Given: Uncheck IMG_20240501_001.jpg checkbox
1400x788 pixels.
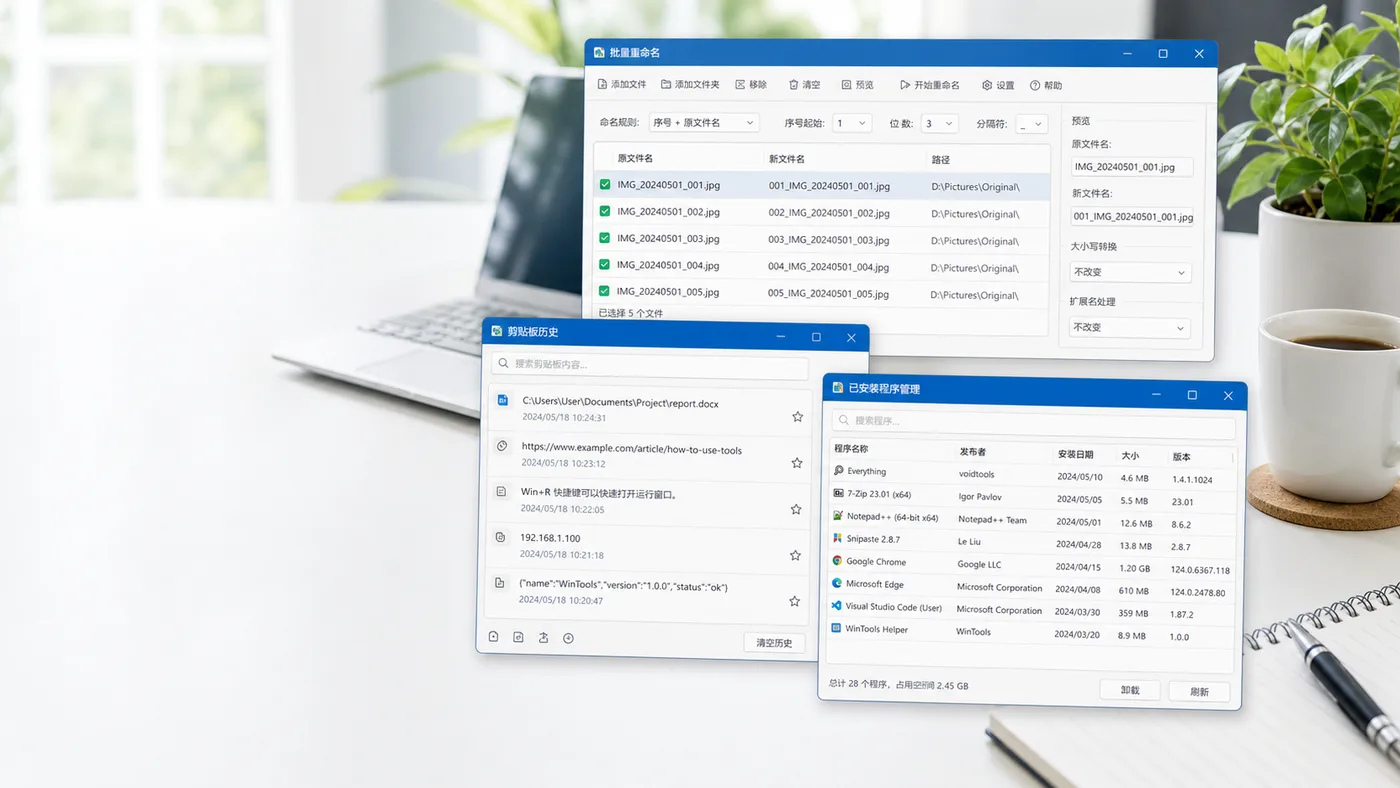Looking at the screenshot, I should point(605,185).
